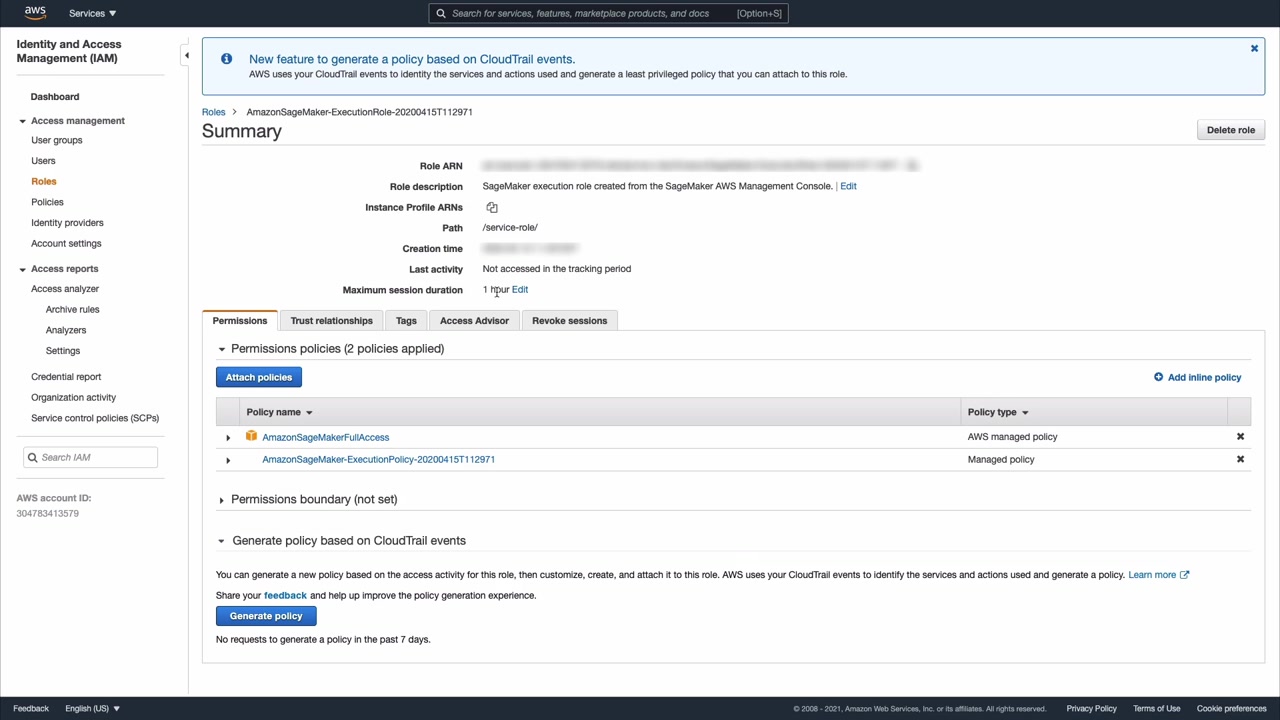Collapse Generate policy based on CloudTrail section

pos(222,541)
